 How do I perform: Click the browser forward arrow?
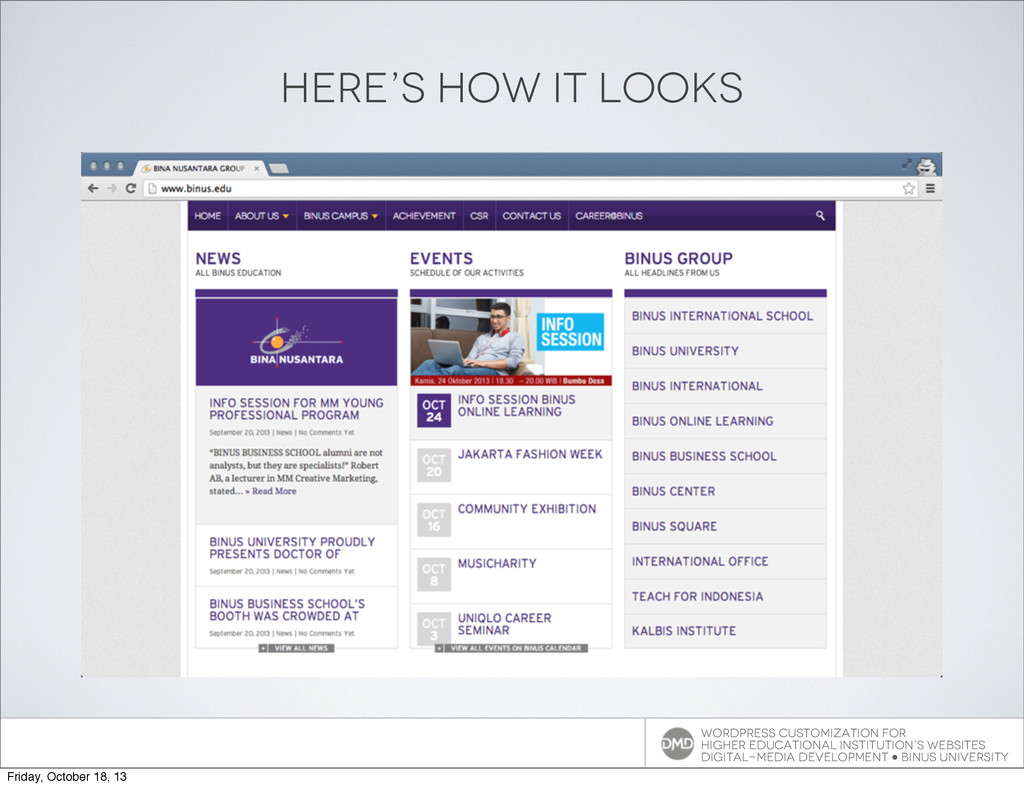coord(112,188)
